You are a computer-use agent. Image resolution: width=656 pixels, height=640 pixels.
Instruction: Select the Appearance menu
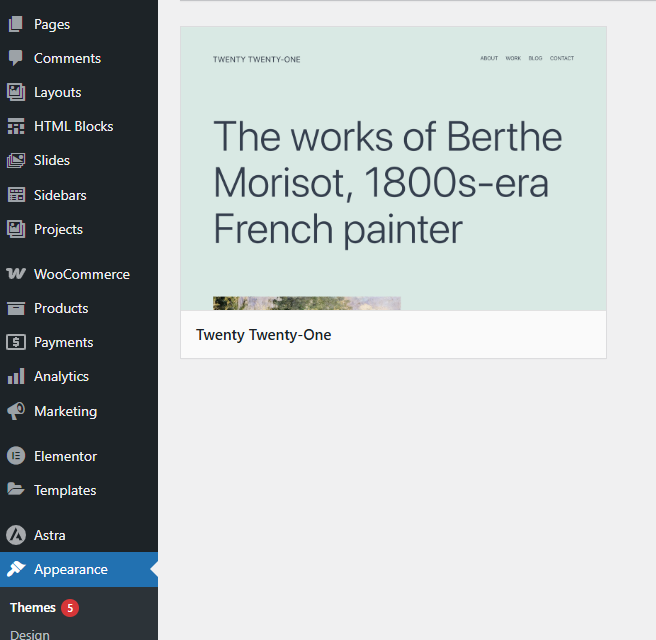point(70,569)
